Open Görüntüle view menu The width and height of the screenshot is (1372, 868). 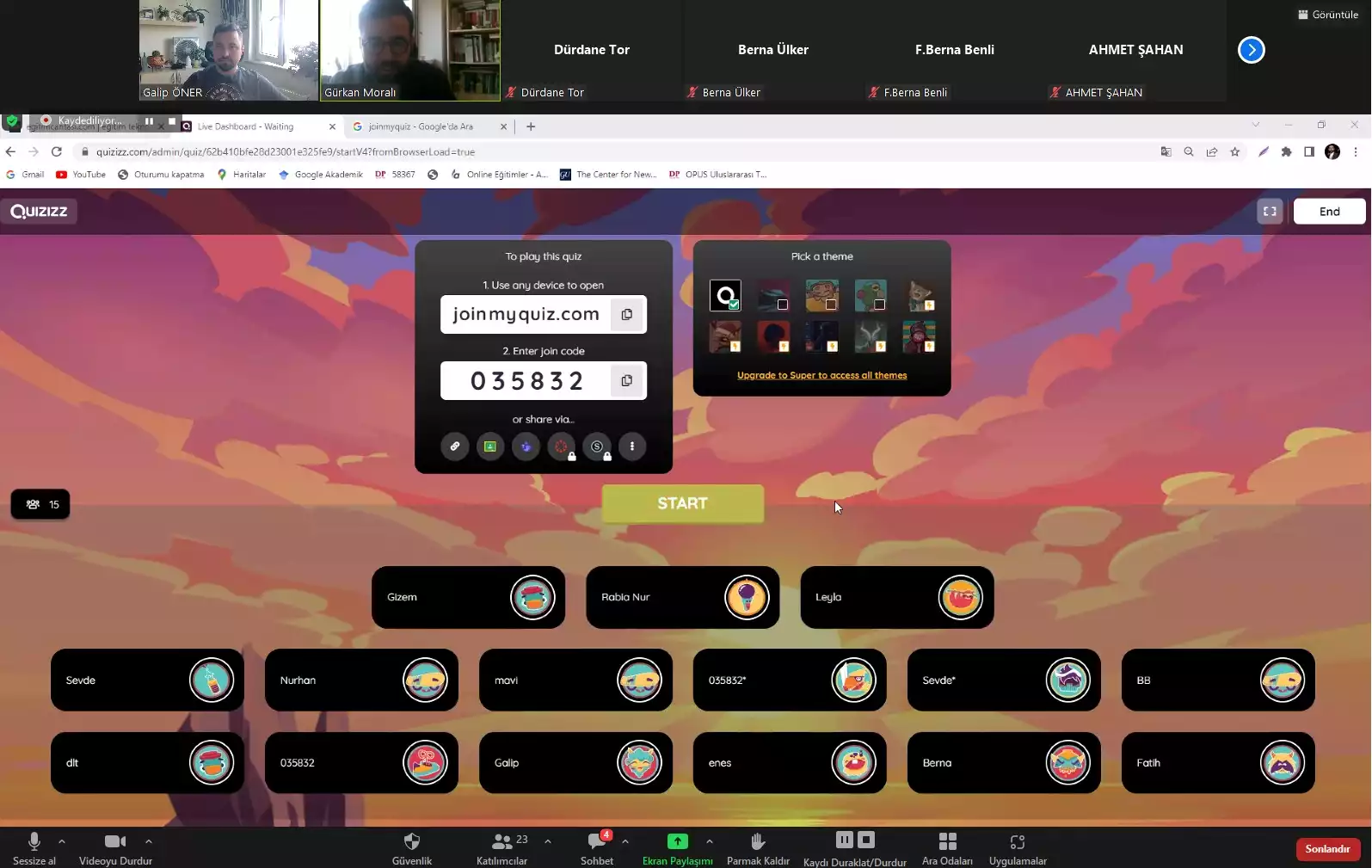pyautogui.click(x=1328, y=15)
